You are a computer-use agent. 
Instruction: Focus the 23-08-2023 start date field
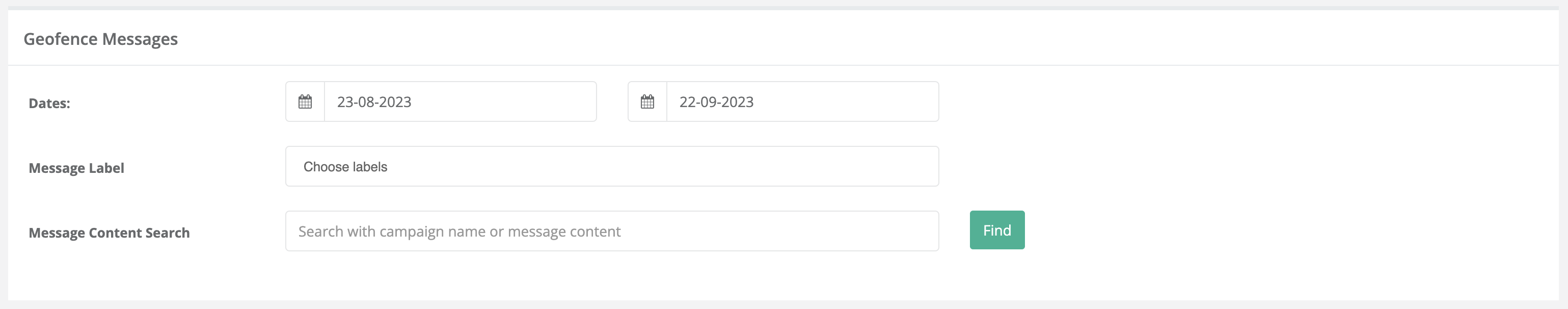[x=459, y=102]
